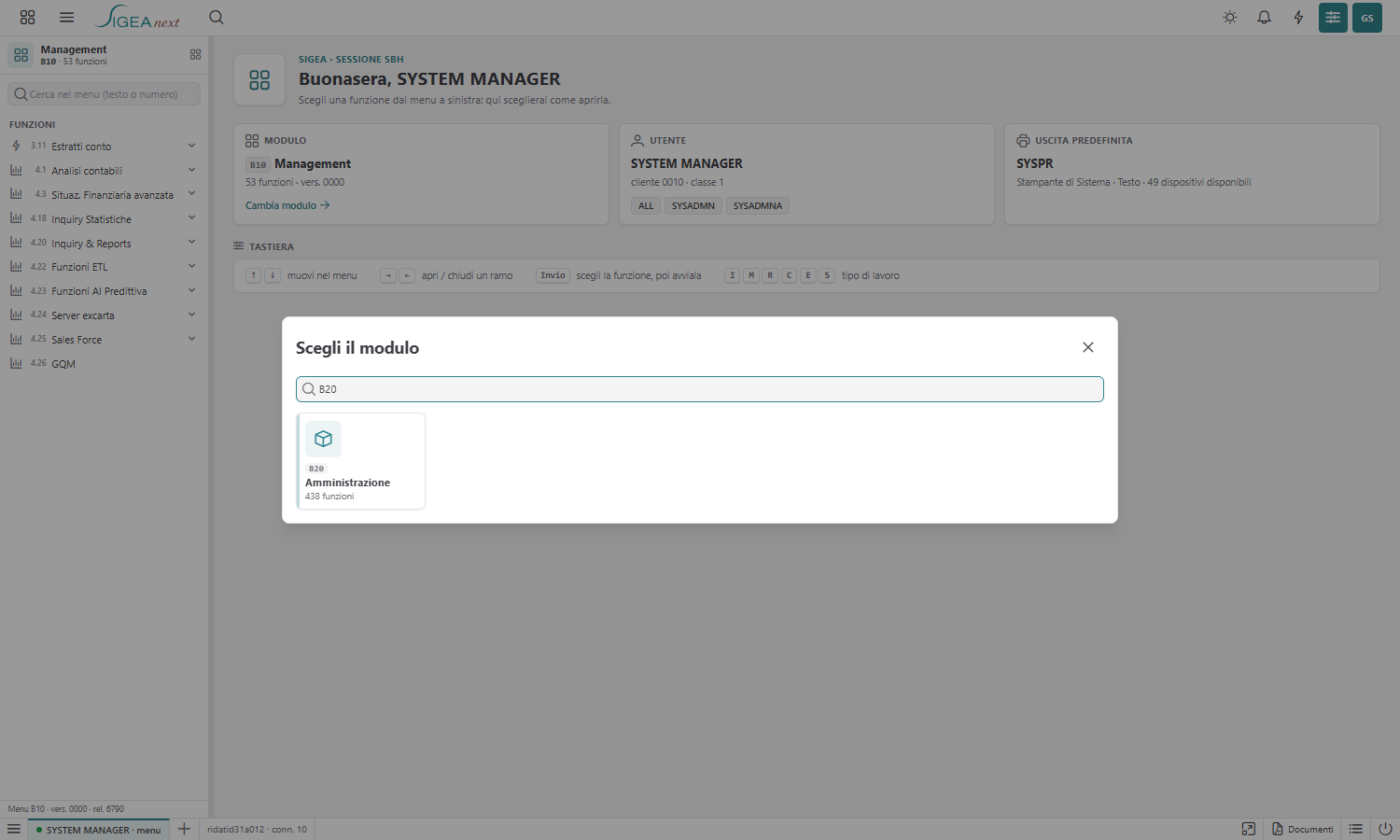Open the settings sliders icon in the header

1333,18
